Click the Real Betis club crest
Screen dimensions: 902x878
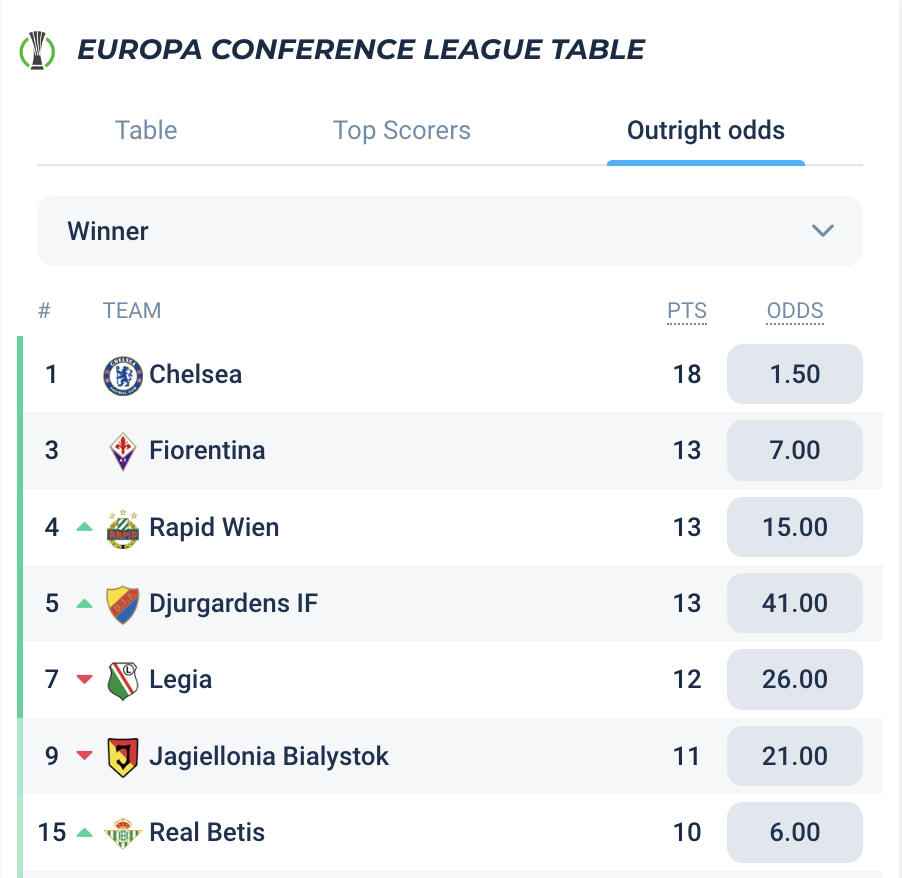[123, 832]
